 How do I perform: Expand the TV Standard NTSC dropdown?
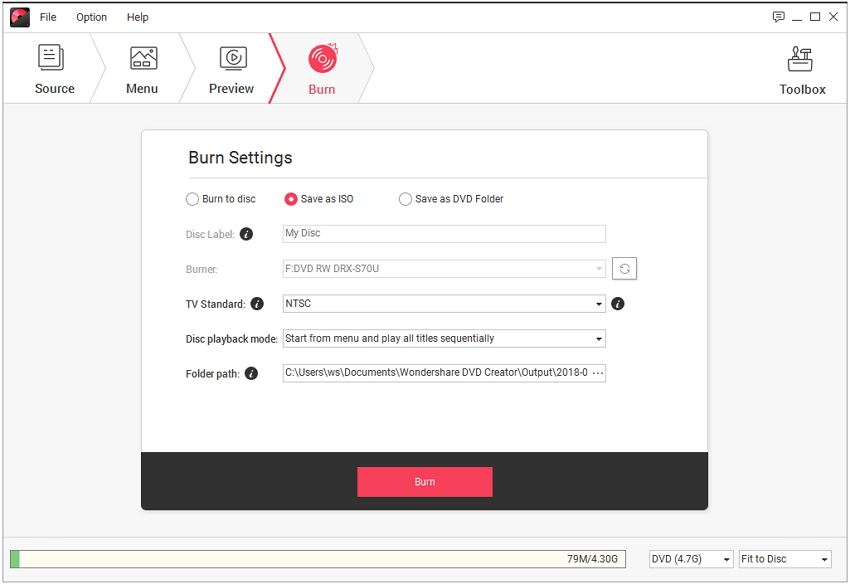[x=444, y=303]
